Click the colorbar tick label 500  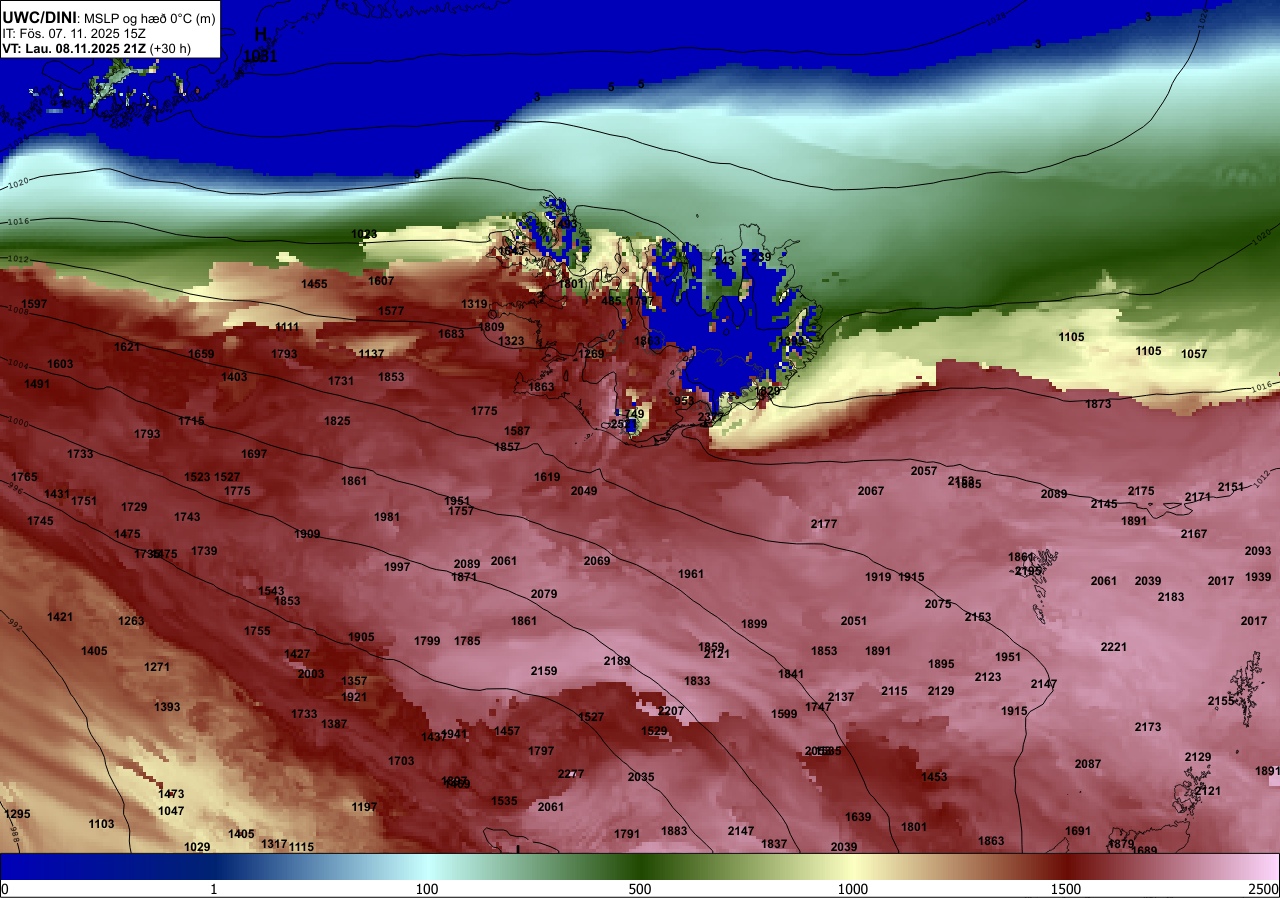tap(640, 889)
